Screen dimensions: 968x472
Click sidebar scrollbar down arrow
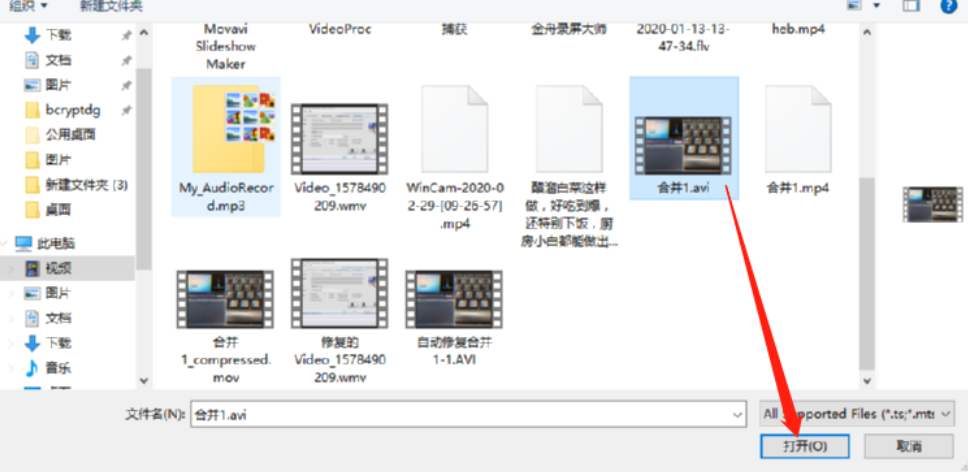coord(144,381)
